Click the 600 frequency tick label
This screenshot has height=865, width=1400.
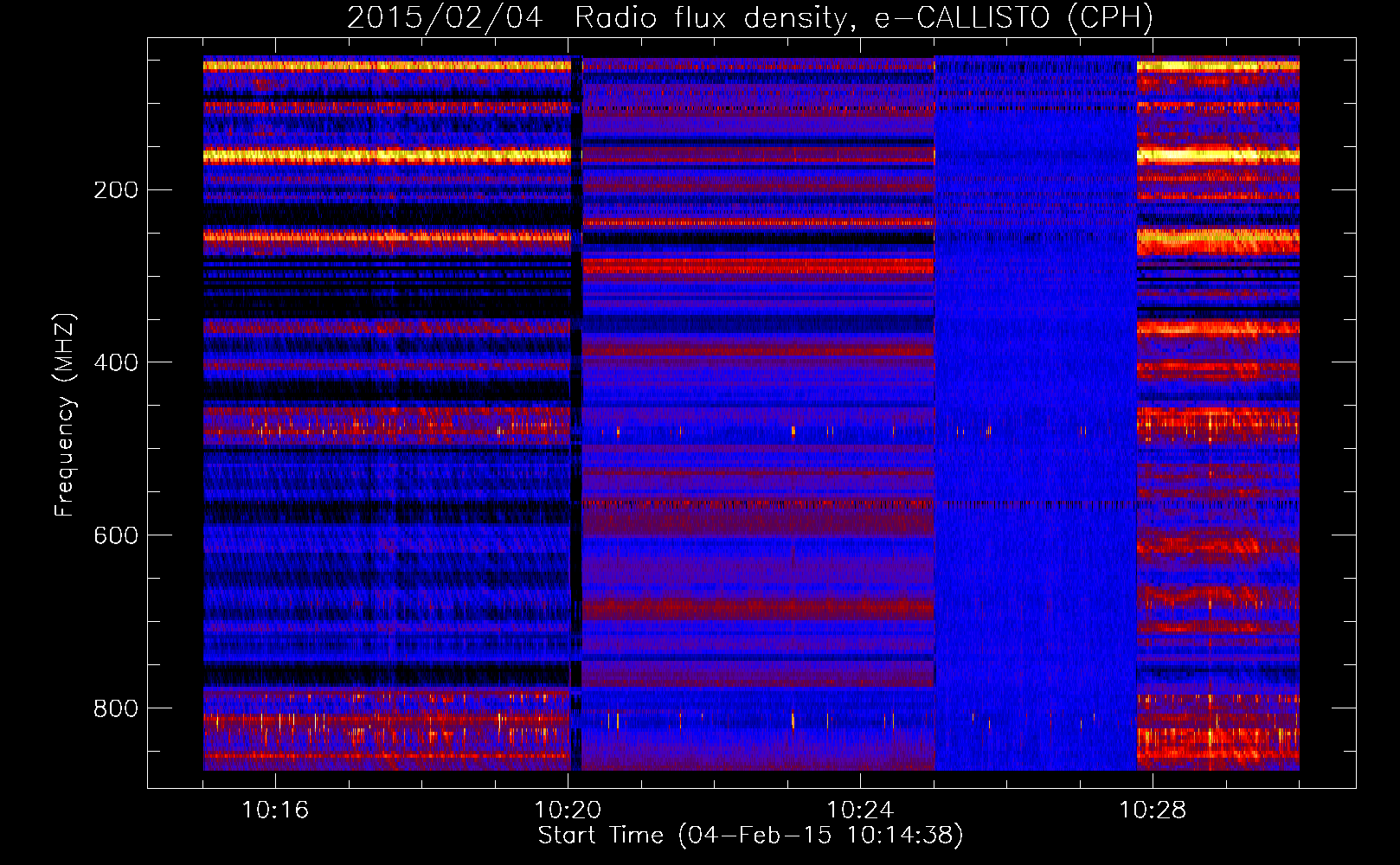pyautogui.click(x=115, y=535)
